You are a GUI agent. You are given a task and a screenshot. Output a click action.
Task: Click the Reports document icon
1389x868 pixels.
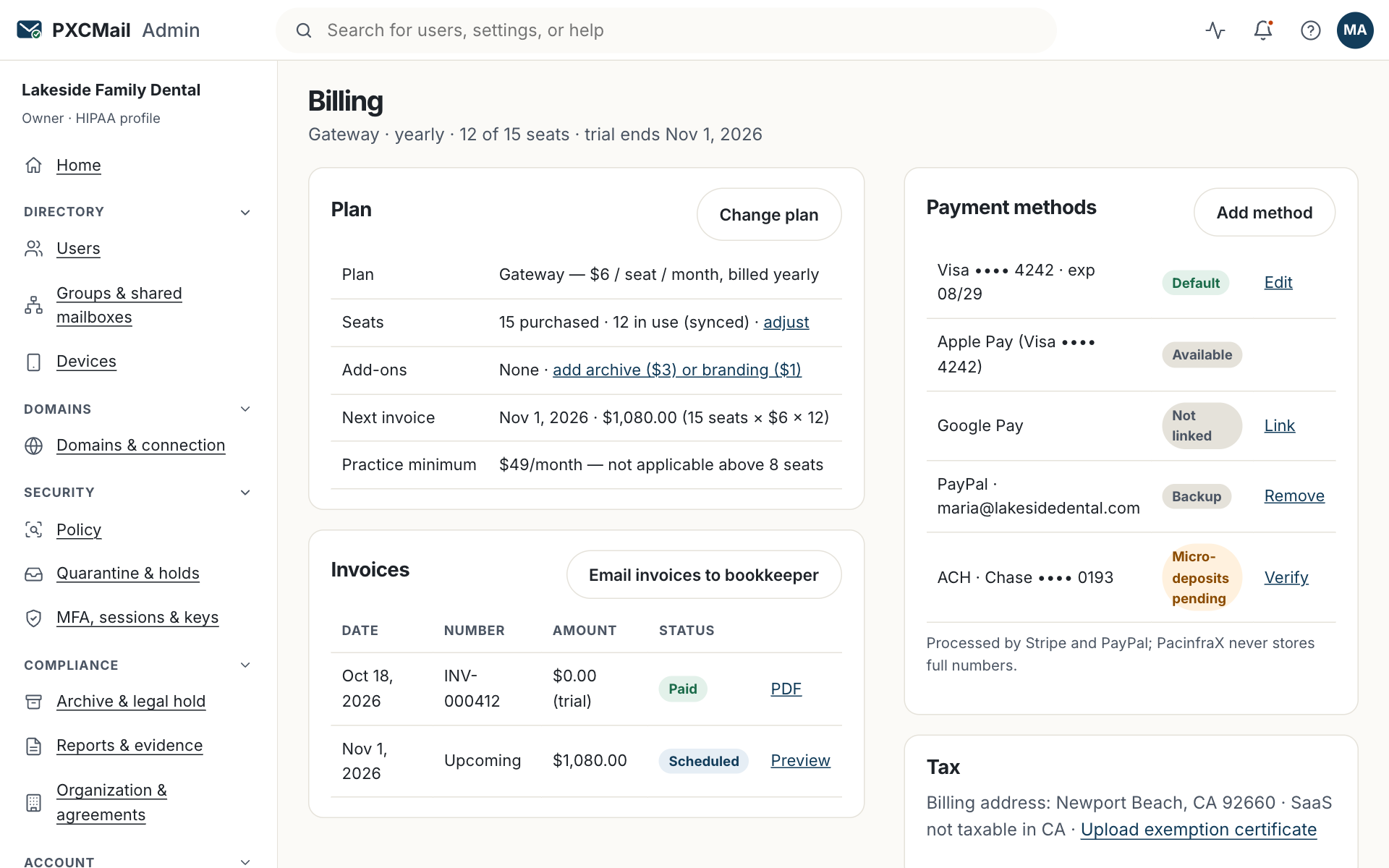point(33,746)
